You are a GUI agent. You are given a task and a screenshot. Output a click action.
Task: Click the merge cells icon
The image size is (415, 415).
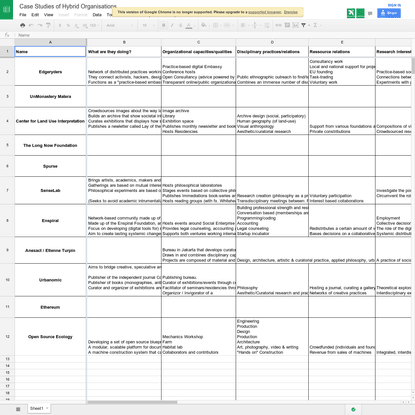[x=227, y=25]
